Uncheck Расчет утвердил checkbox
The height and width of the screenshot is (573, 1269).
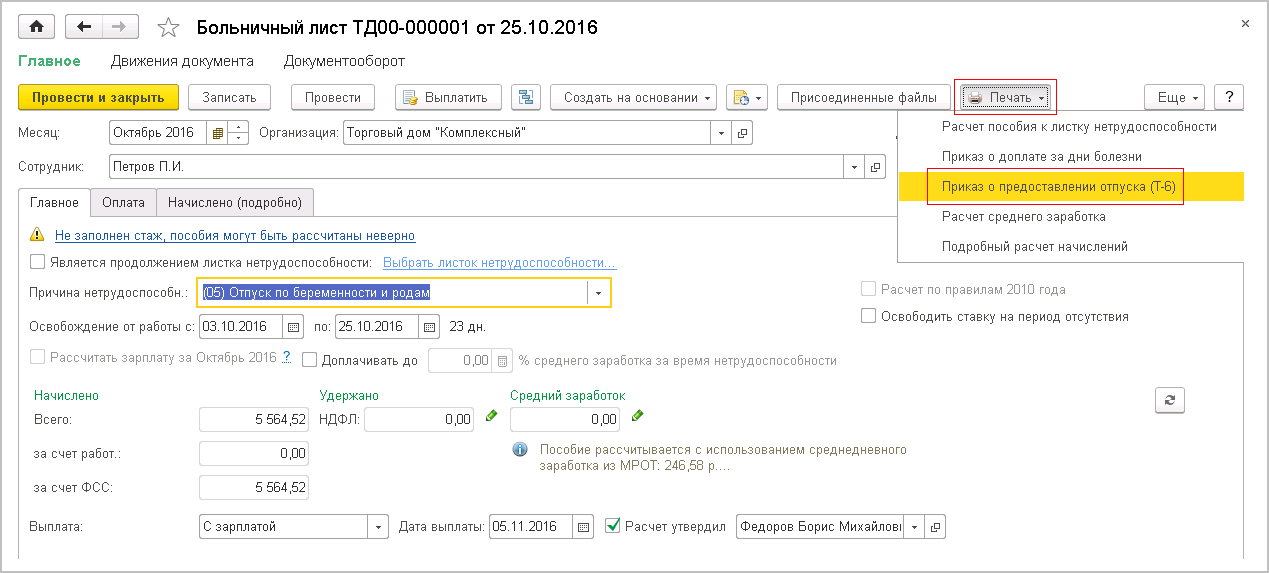tap(613, 525)
